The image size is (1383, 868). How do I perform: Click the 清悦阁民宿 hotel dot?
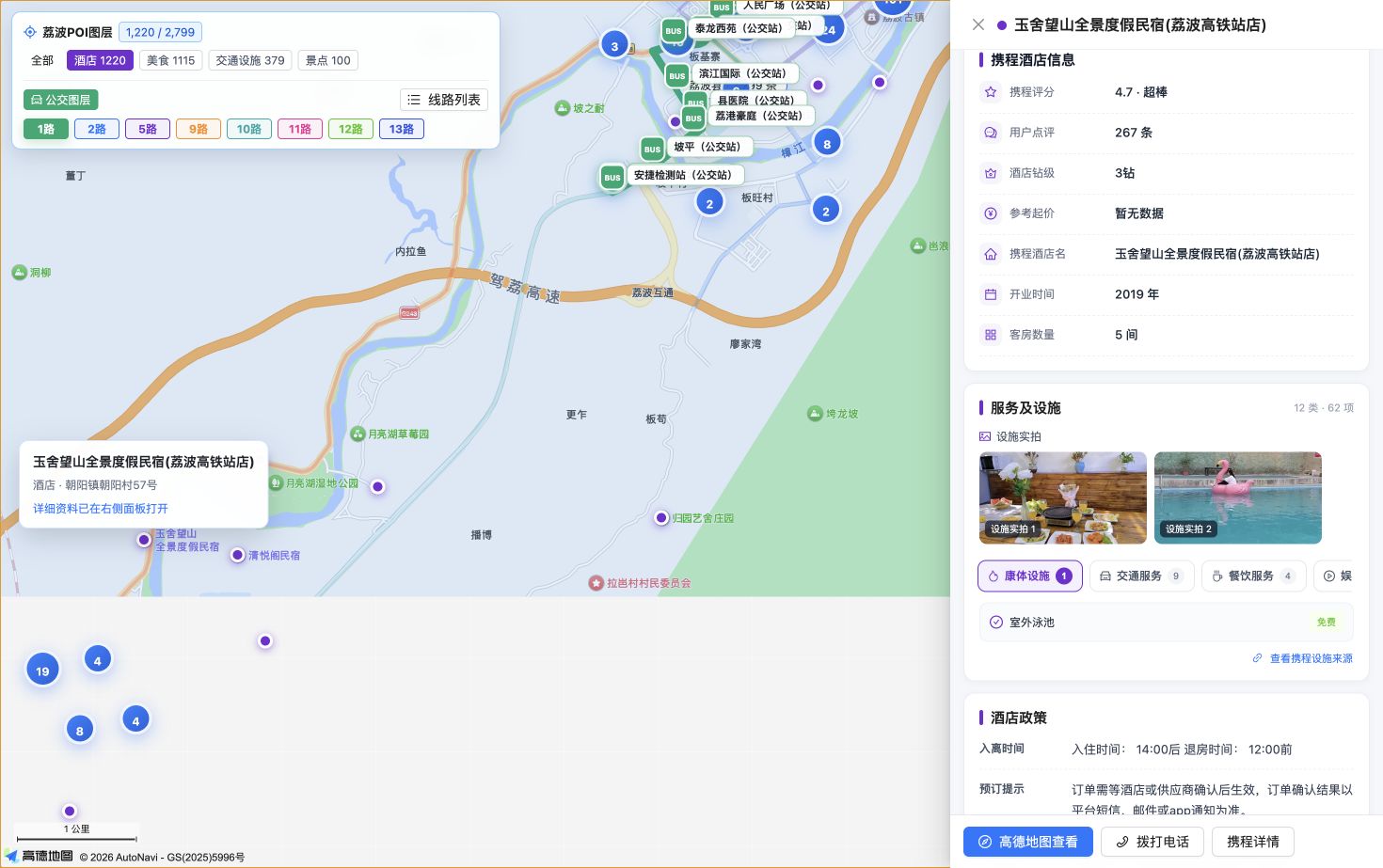click(x=238, y=555)
